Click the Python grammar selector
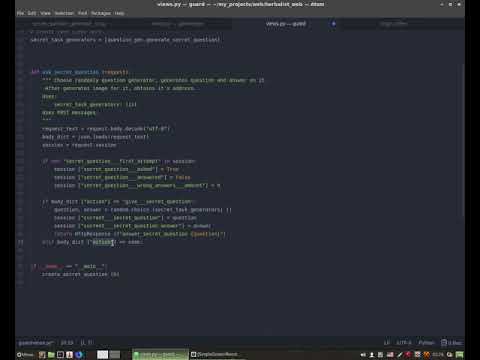Screen dimensions: 480x360 pyautogui.click(x=426, y=343)
